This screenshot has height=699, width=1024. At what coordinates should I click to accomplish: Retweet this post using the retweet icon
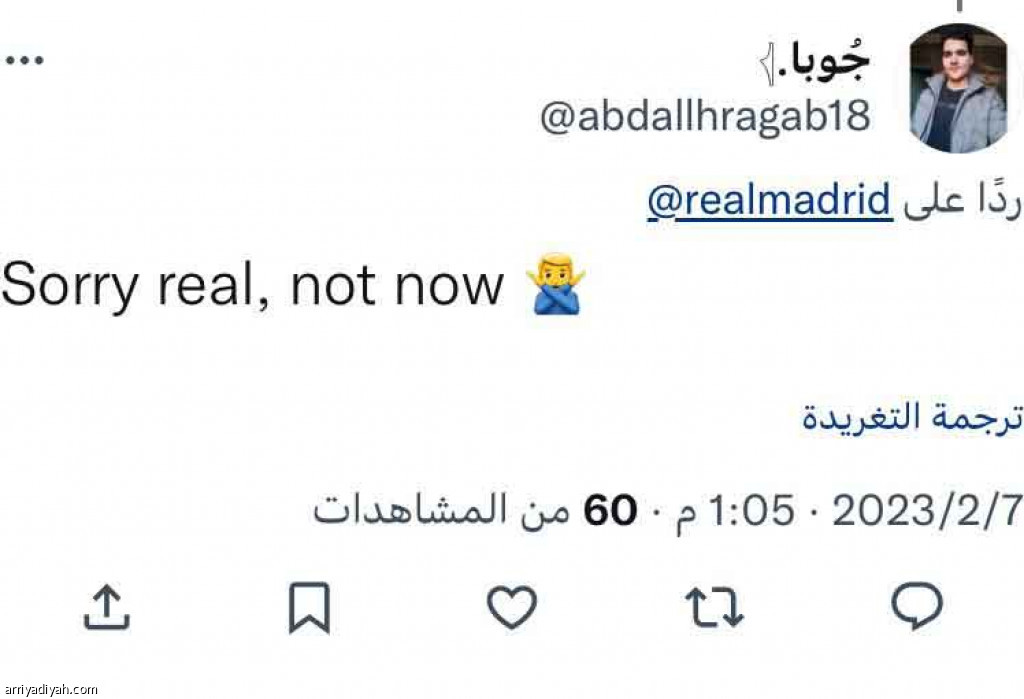click(714, 607)
